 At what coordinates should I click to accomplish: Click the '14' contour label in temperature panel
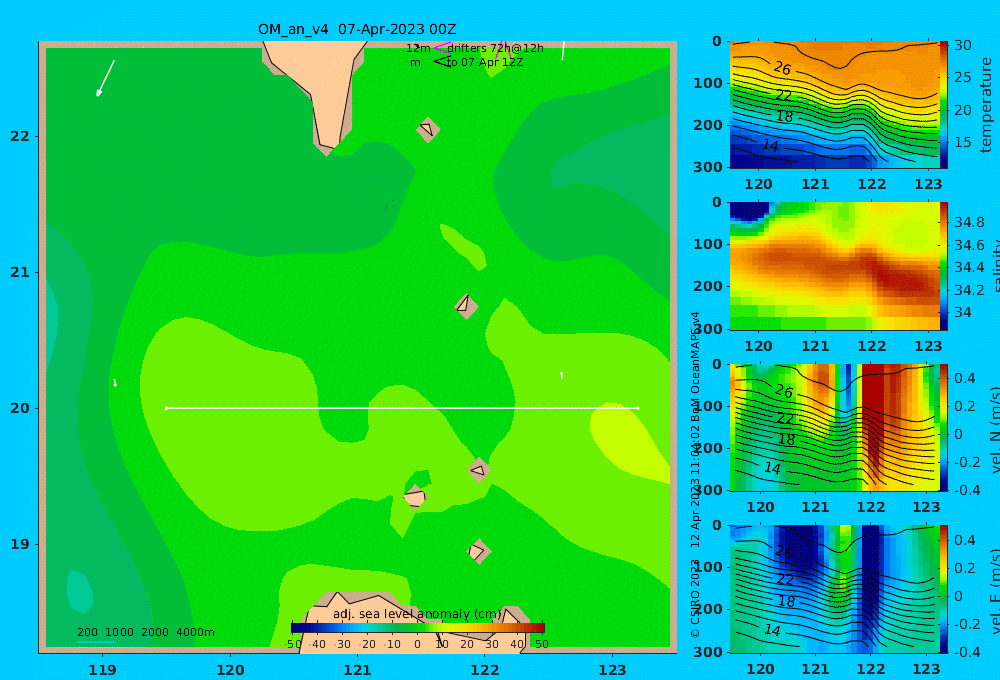click(770, 145)
